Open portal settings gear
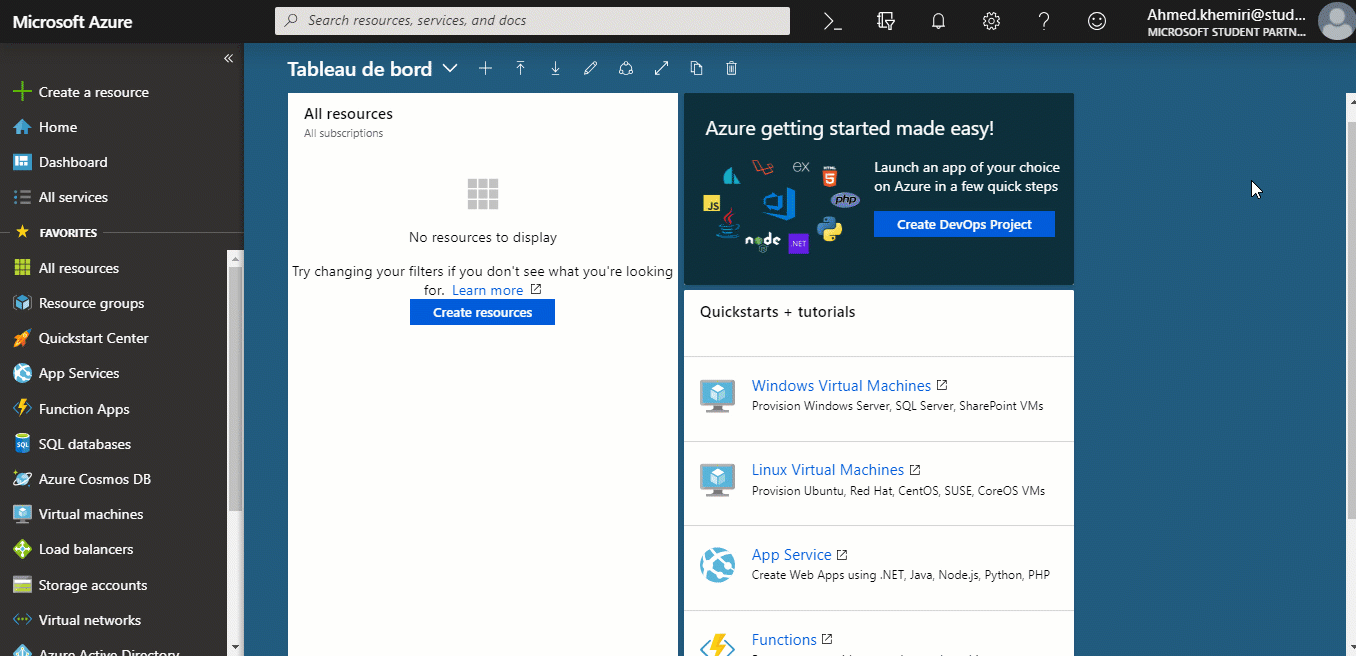 991,21
